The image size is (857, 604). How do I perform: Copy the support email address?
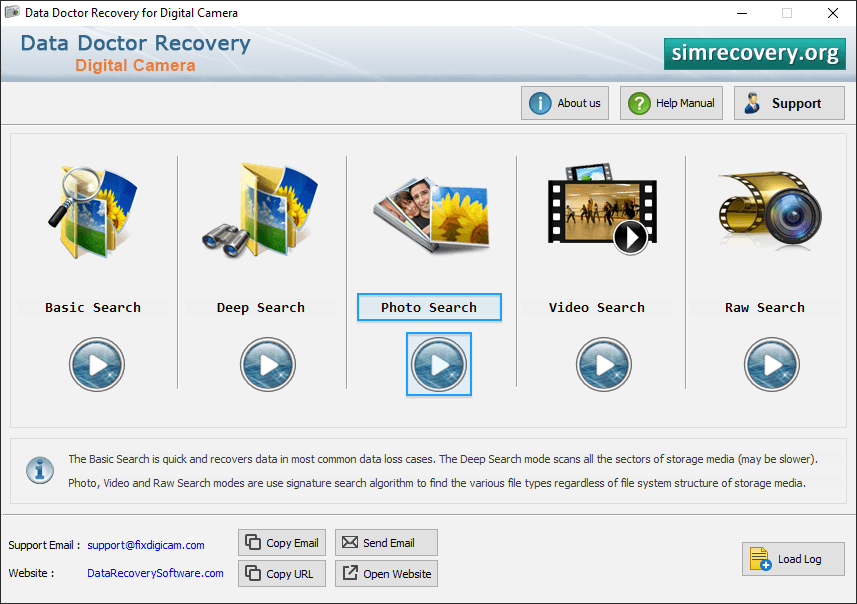click(282, 543)
